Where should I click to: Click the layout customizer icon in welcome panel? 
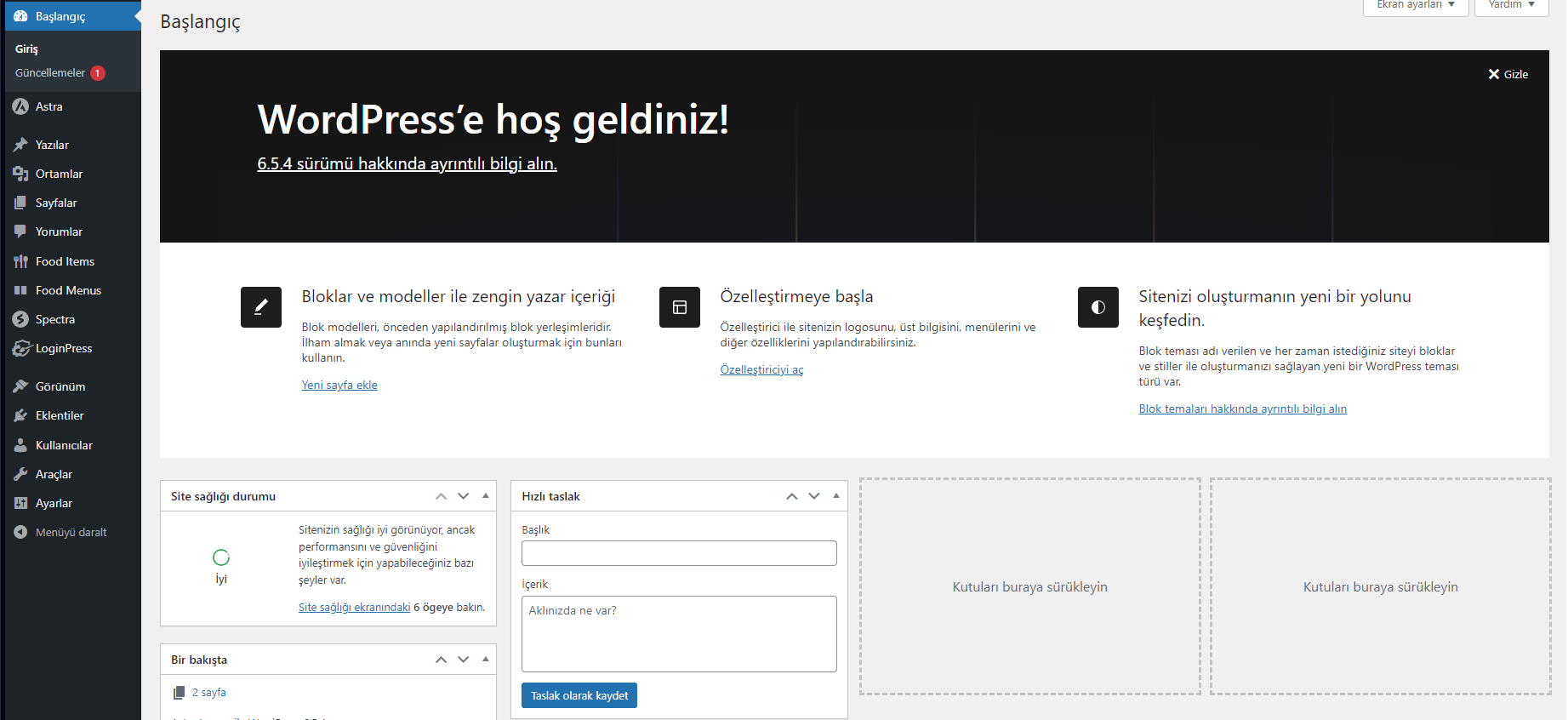[680, 307]
